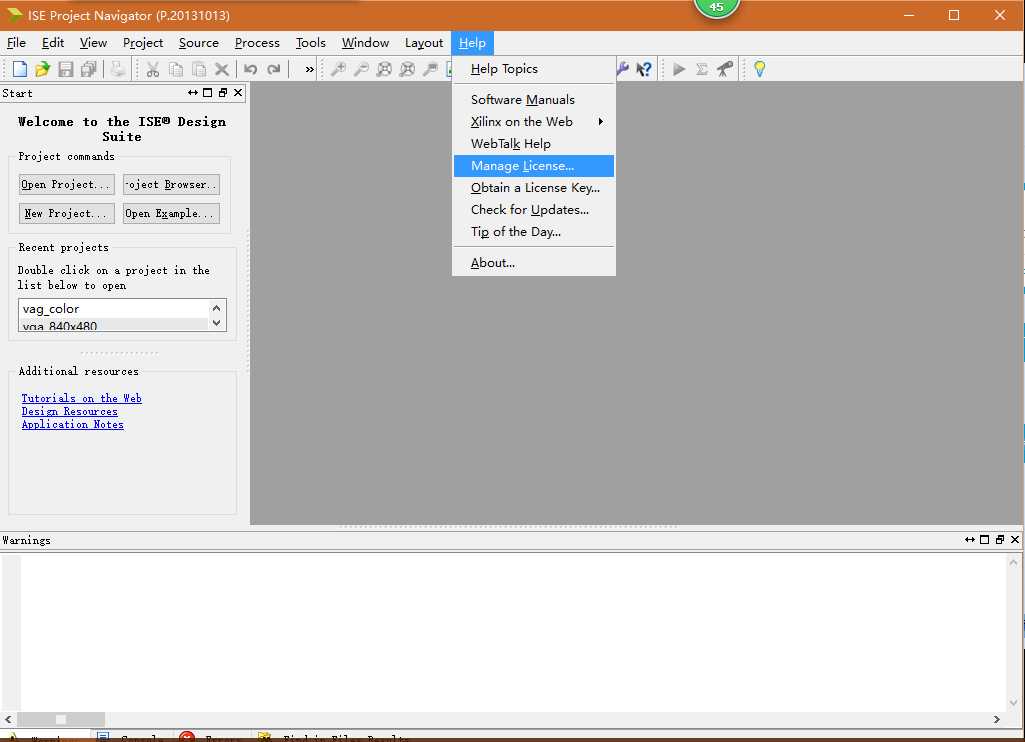1025x742 pixels.
Task: Click Manage License... menu item
Action: point(534,166)
